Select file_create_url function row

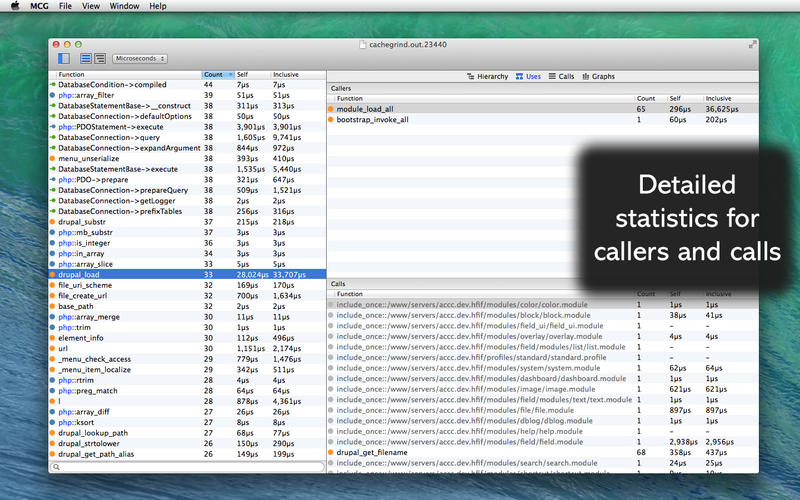click(187, 296)
